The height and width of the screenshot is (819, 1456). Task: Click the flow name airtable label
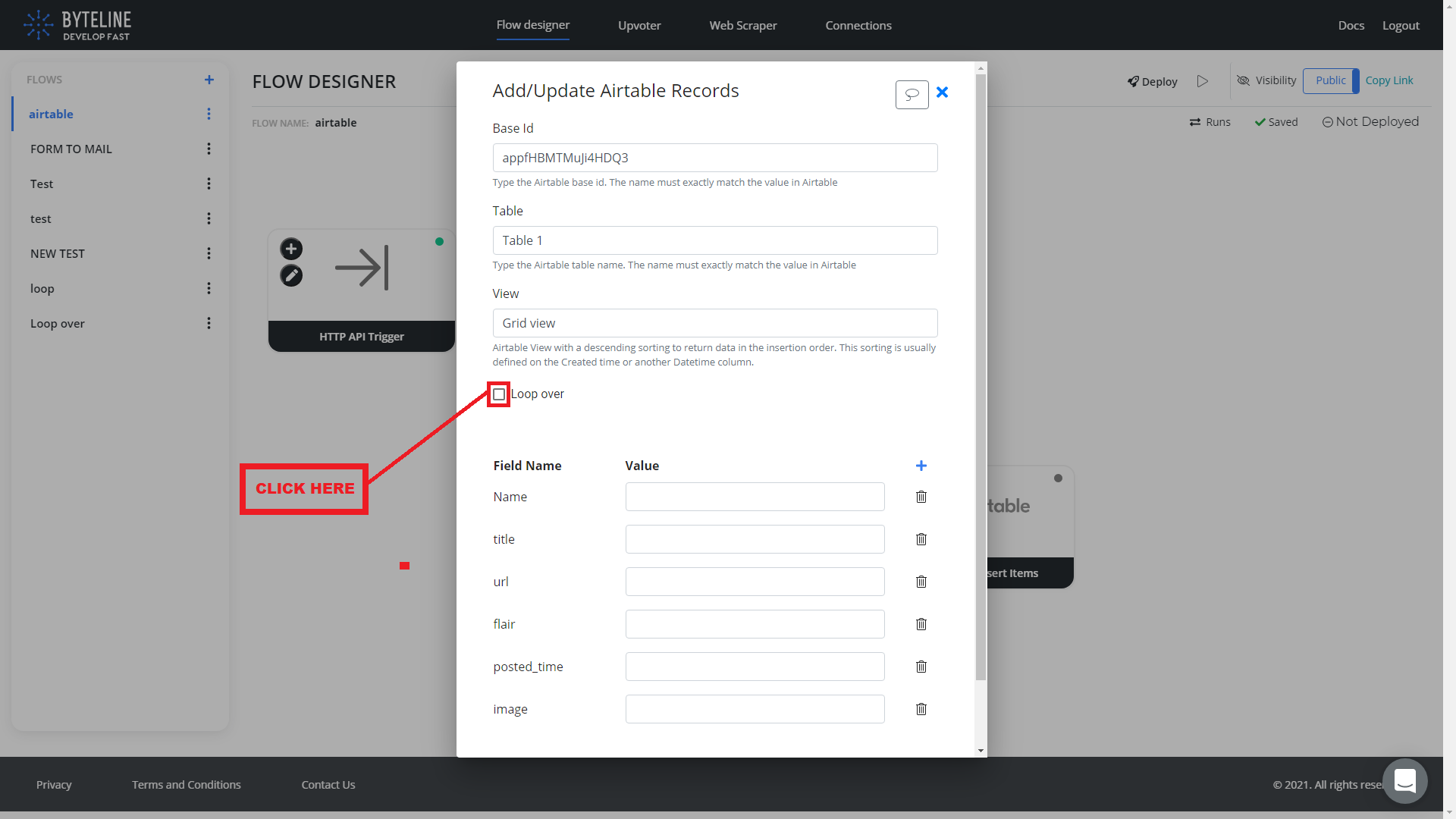click(336, 123)
